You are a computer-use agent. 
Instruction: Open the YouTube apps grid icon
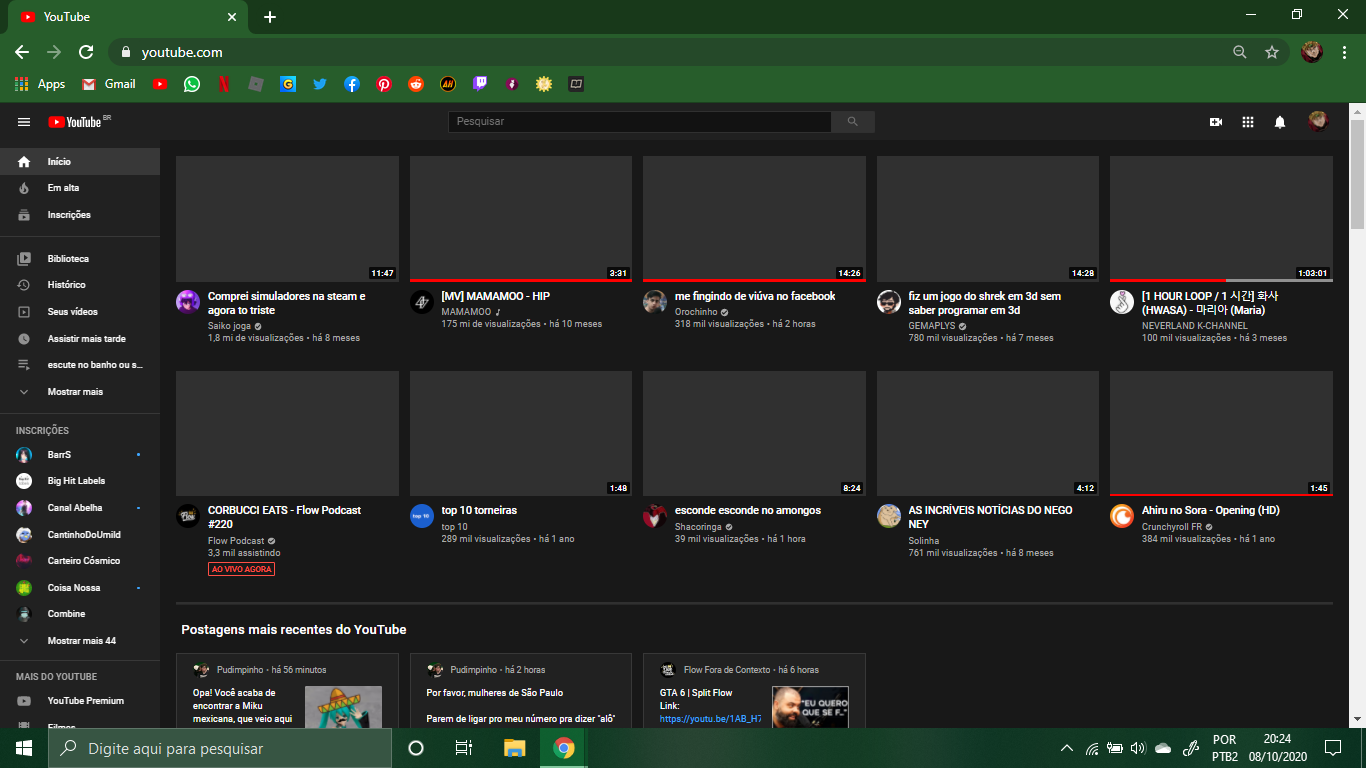tap(1248, 122)
